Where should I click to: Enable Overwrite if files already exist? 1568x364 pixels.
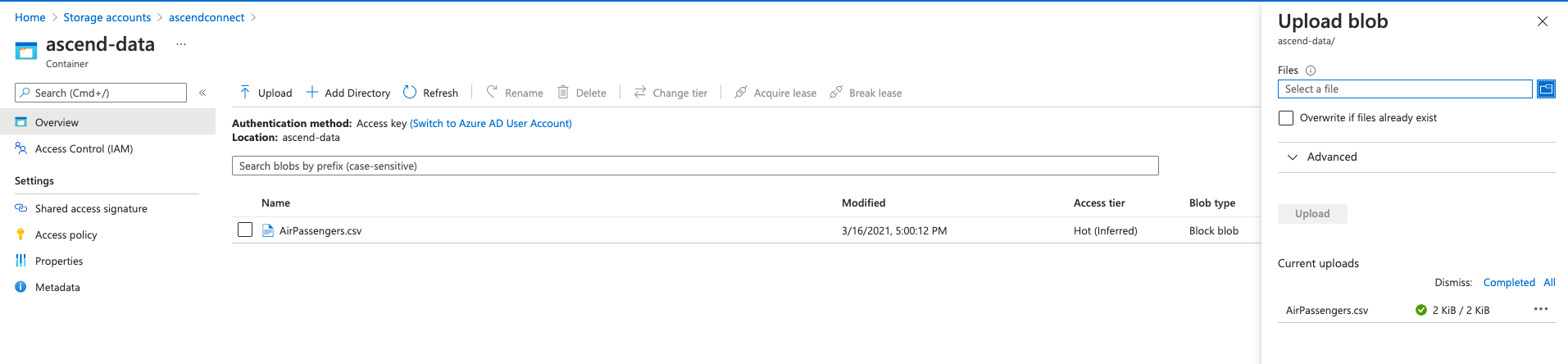coord(1286,118)
